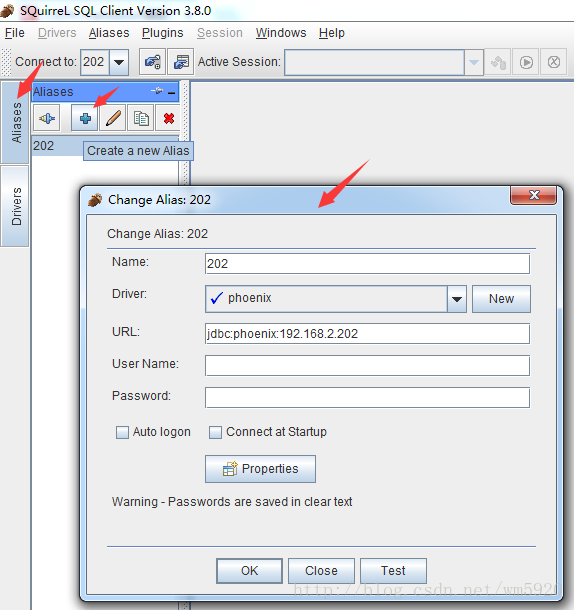Open the Session menu
The image size is (574, 610).
coord(220,33)
